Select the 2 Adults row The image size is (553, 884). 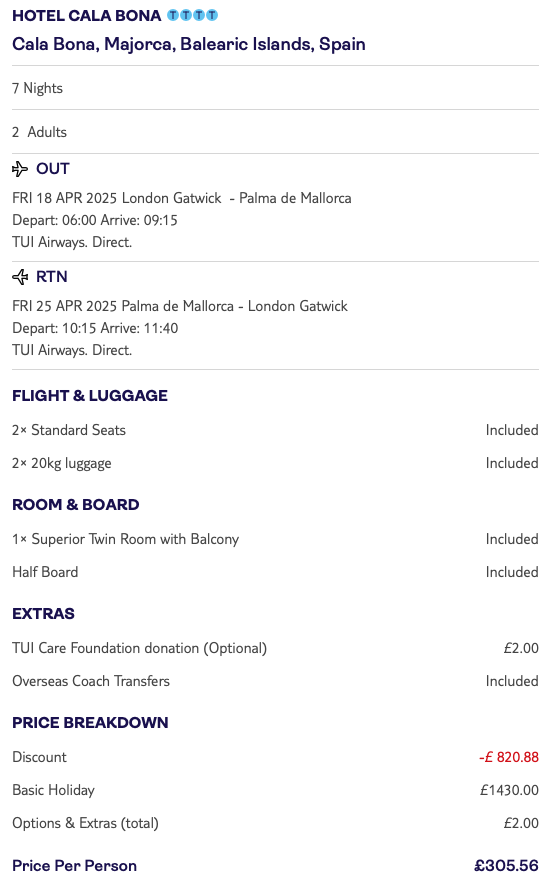point(275,132)
